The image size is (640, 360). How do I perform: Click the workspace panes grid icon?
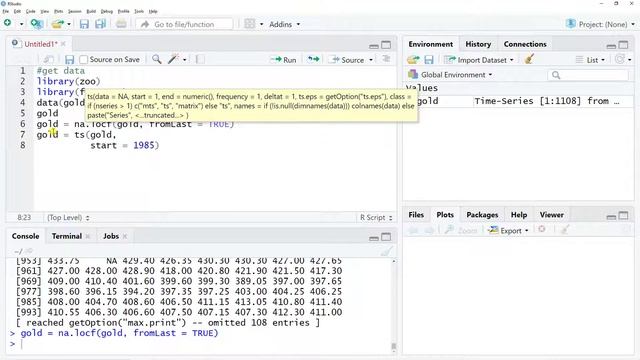[x=250, y=24]
